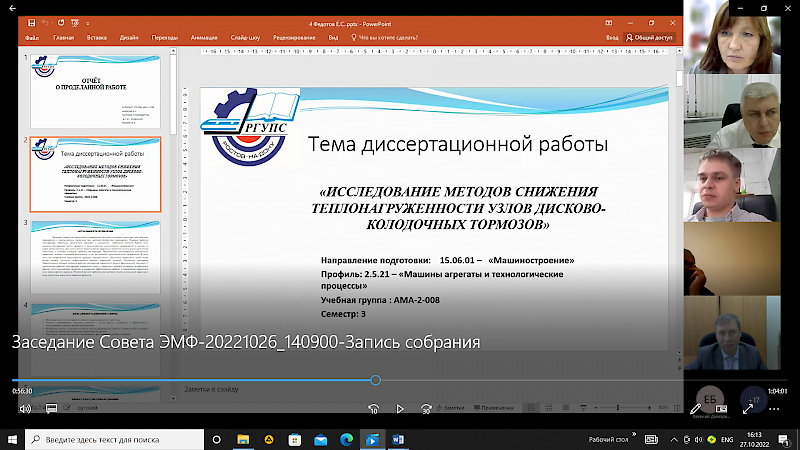Skip back 10 seconds in the recording
Viewport: 800px width, 450px height.
(x=372, y=408)
